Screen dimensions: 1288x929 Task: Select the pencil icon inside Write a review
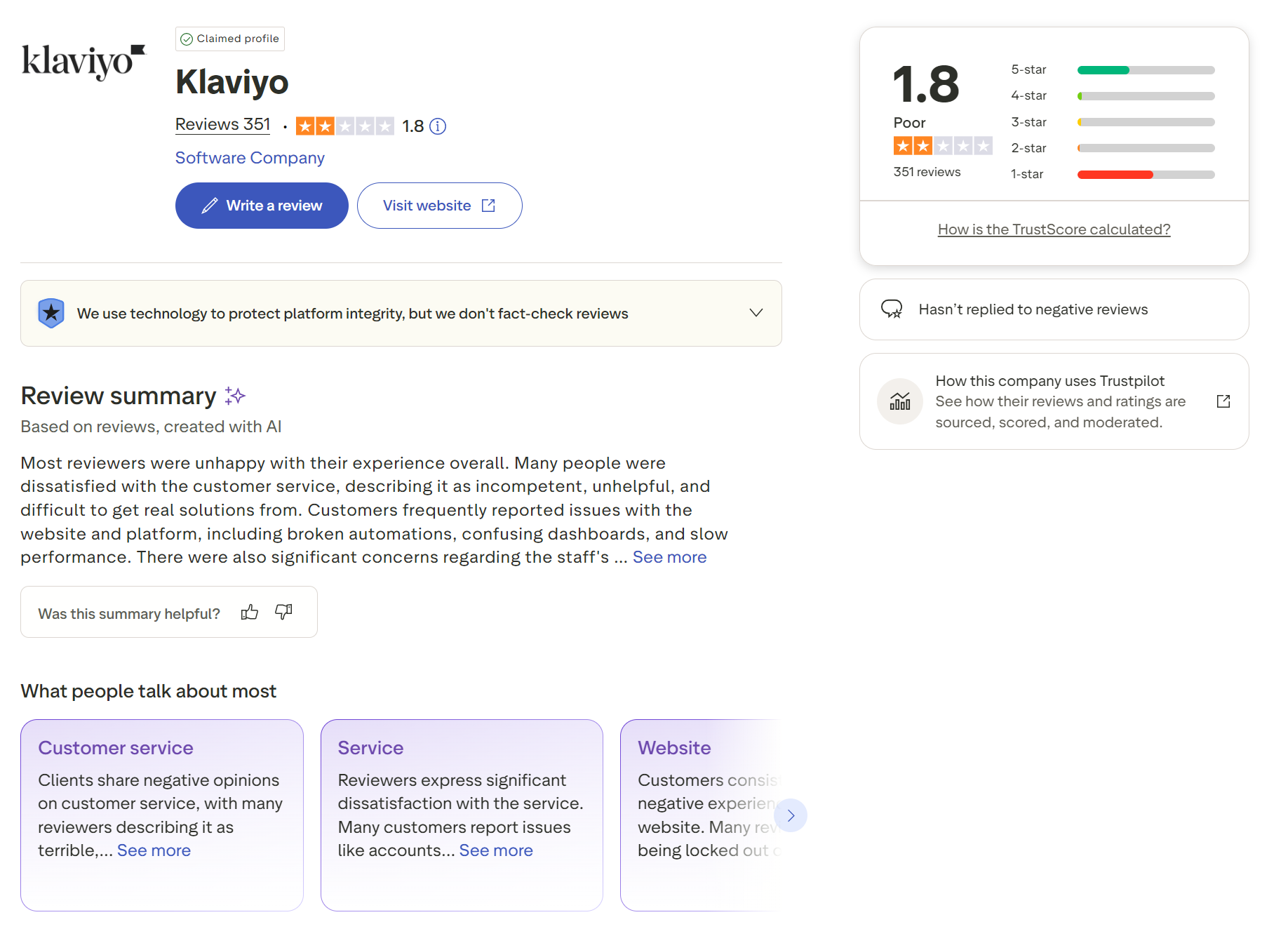pyautogui.click(x=209, y=205)
